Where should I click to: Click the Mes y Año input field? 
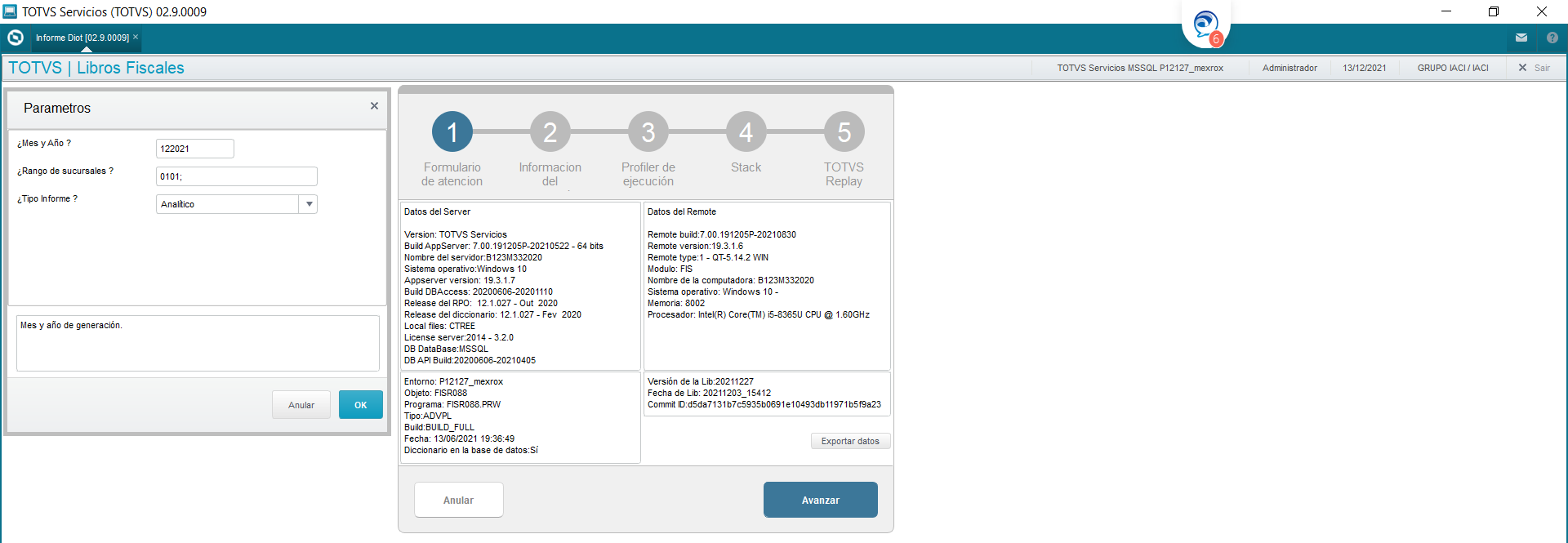[x=195, y=149]
